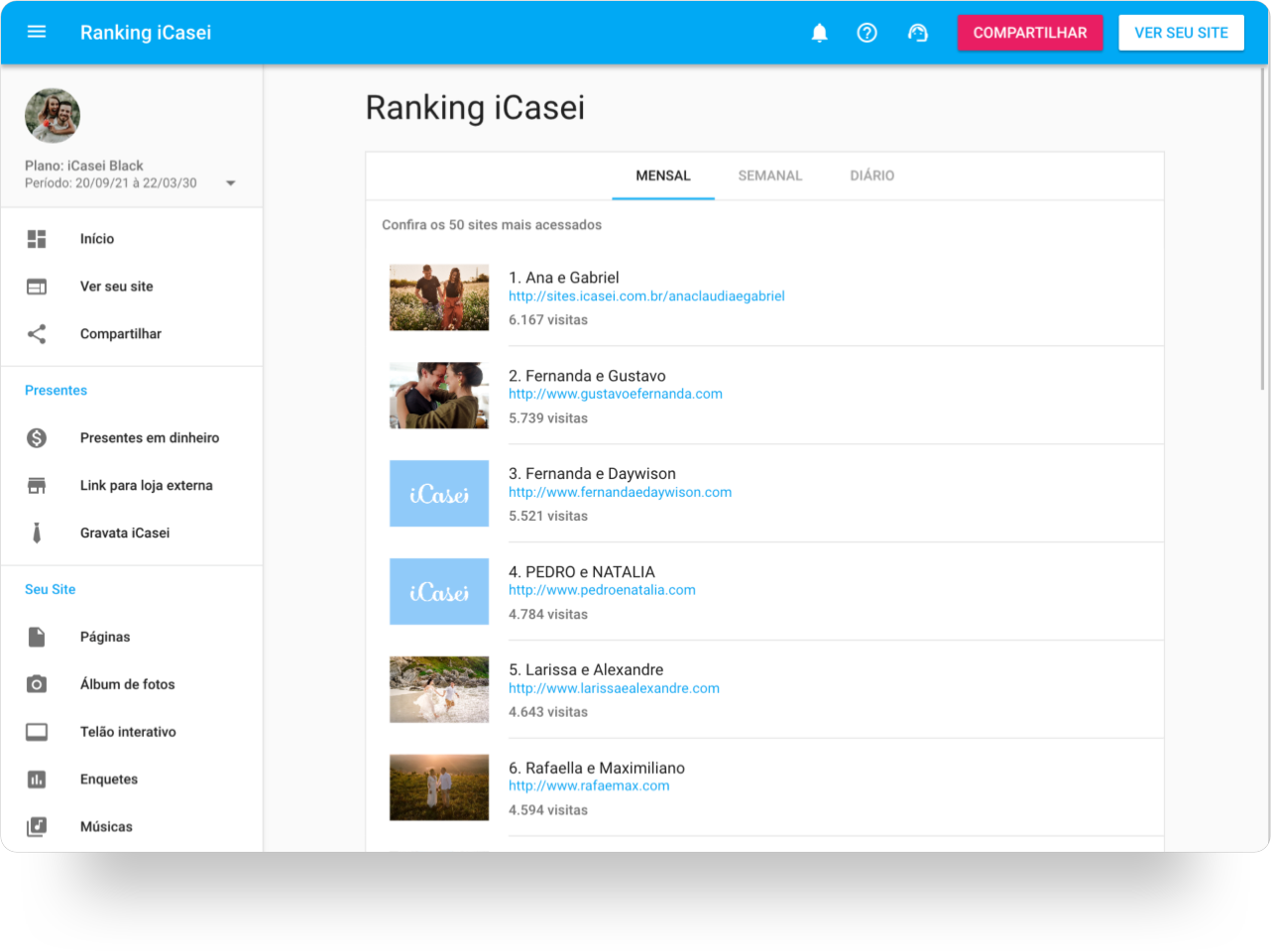Open the fernandaedaywison.com link
Viewport: 1271px width, 952px height.
pos(620,492)
